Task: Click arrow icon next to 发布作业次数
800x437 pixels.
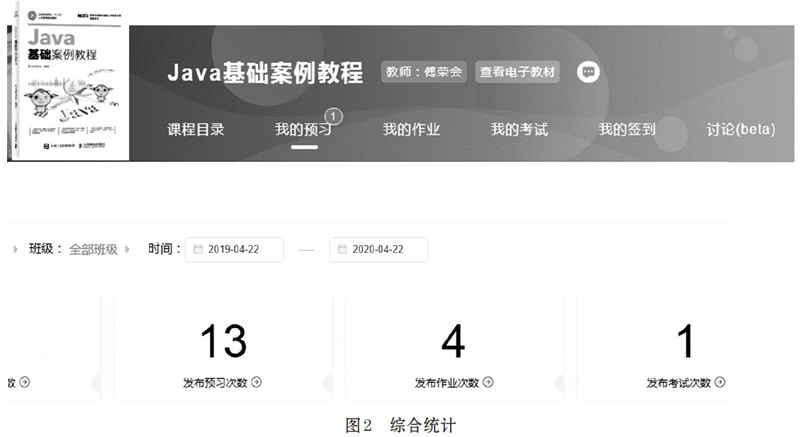Action: click(x=488, y=382)
